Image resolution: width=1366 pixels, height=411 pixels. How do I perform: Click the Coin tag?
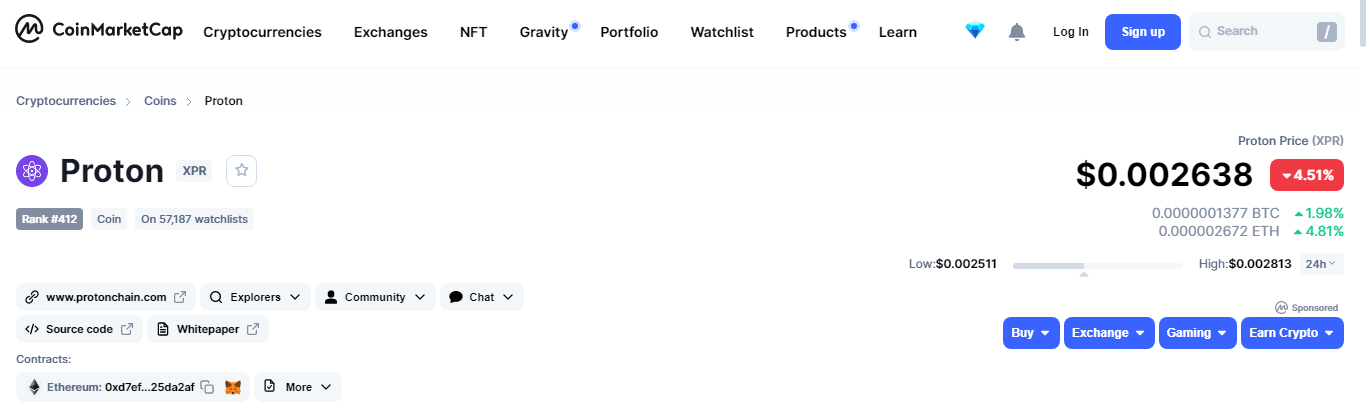(109, 219)
